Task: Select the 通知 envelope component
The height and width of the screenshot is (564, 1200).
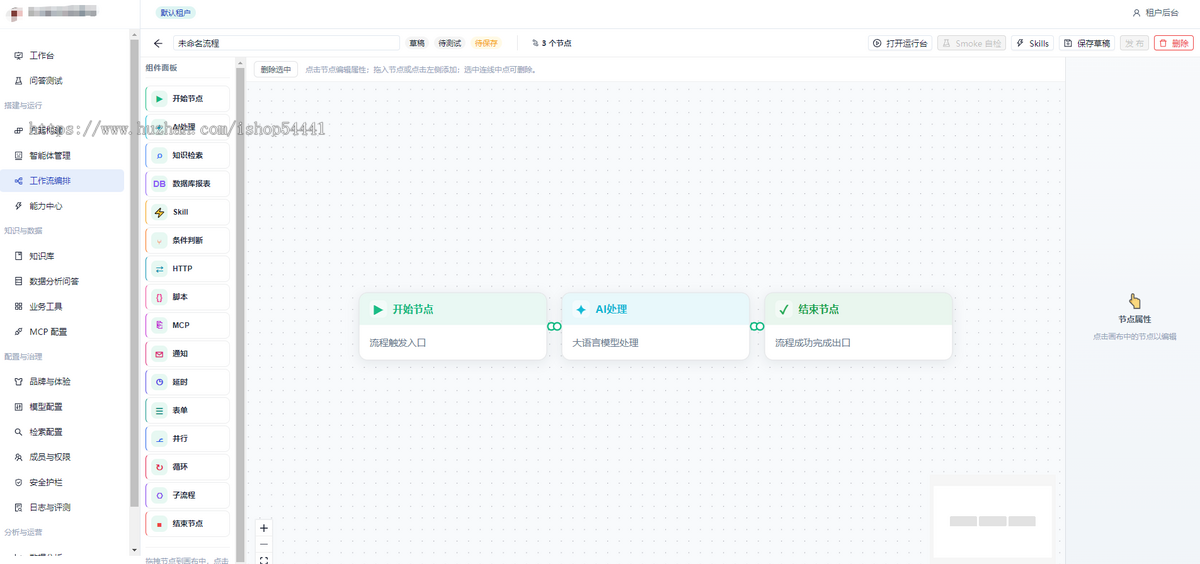Action: click(x=187, y=354)
